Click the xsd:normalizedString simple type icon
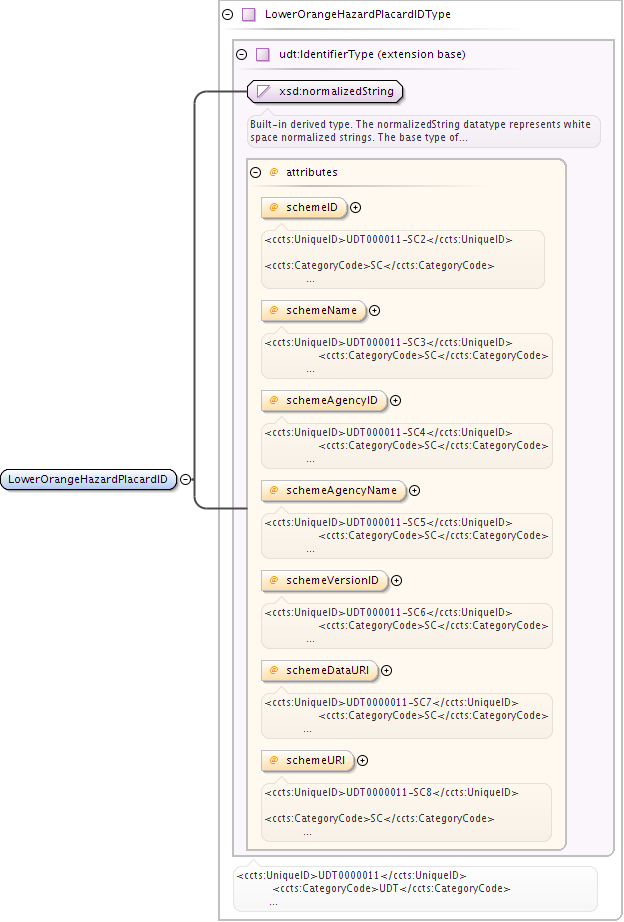This screenshot has width=624, height=922. coord(264,92)
